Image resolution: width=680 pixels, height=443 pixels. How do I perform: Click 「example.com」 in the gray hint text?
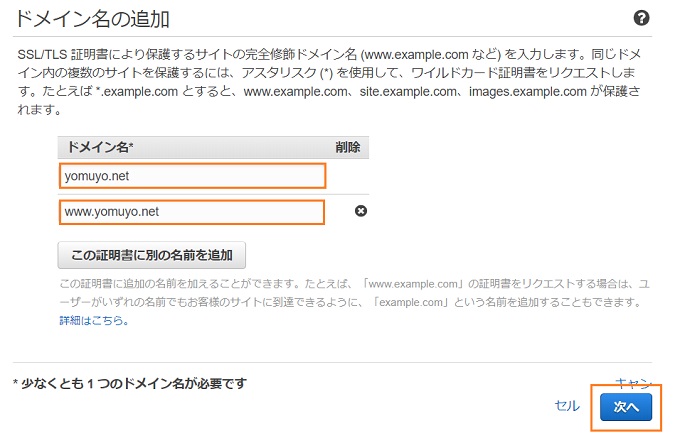tap(410, 302)
